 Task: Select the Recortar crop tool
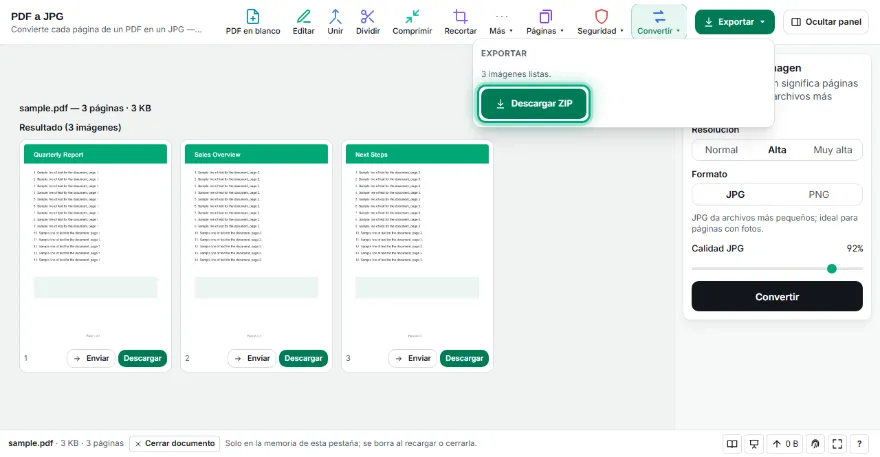tap(460, 22)
